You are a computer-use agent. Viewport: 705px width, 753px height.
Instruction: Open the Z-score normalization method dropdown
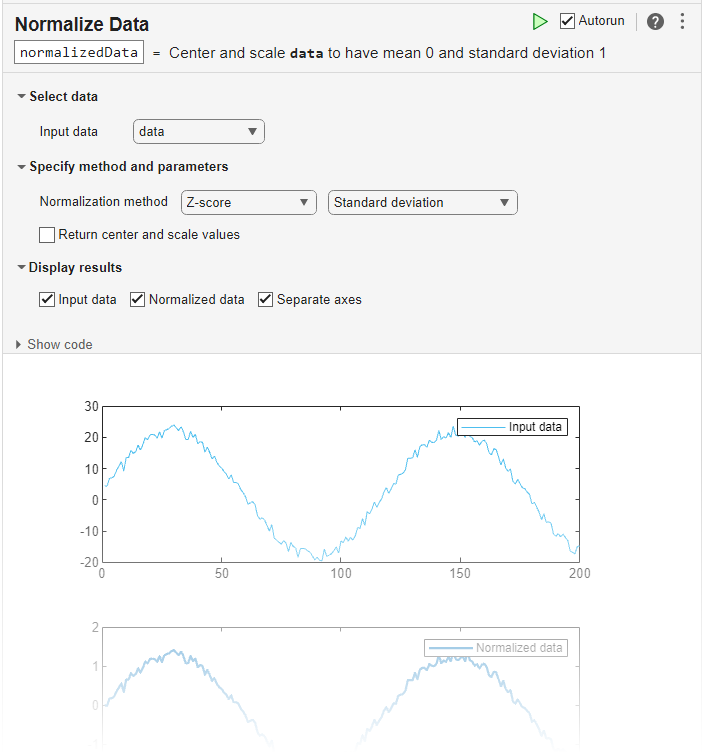[x=248, y=202]
